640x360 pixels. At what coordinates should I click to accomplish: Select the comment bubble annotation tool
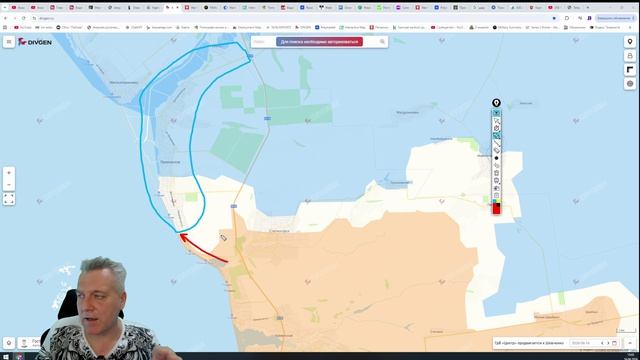tap(496, 180)
